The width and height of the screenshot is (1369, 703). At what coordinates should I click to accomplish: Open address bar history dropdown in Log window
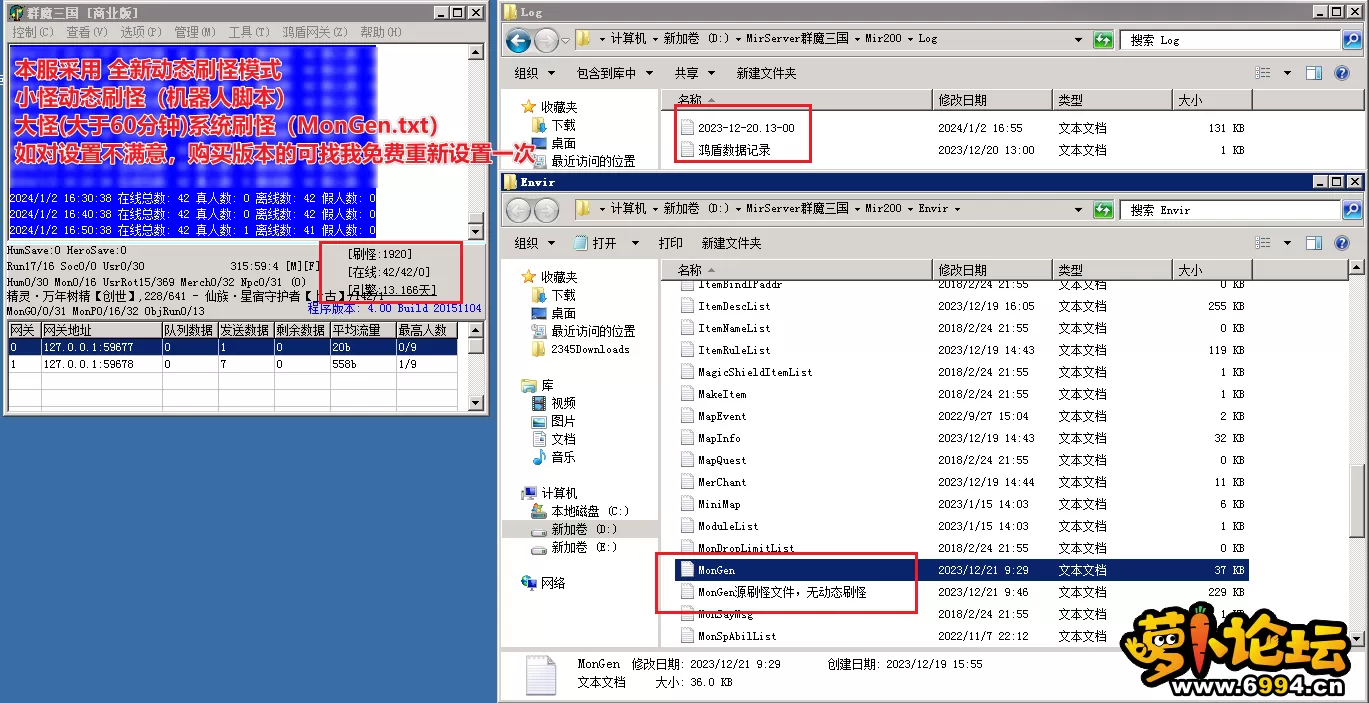click(x=1078, y=40)
